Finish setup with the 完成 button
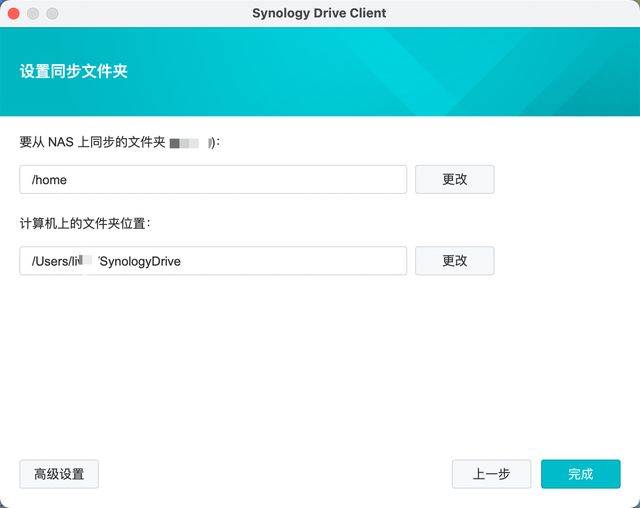The width and height of the screenshot is (640, 508). (x=581, y=474)
